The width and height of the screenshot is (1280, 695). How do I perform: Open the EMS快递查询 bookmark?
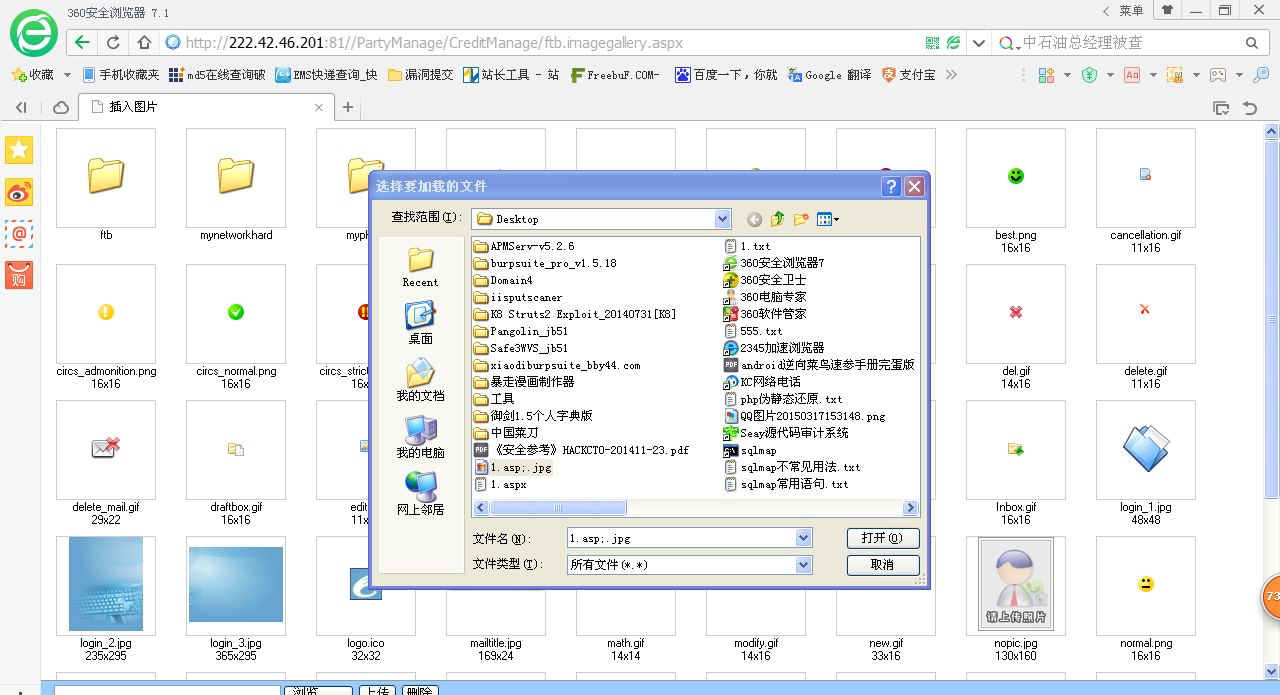click(327, 75)
